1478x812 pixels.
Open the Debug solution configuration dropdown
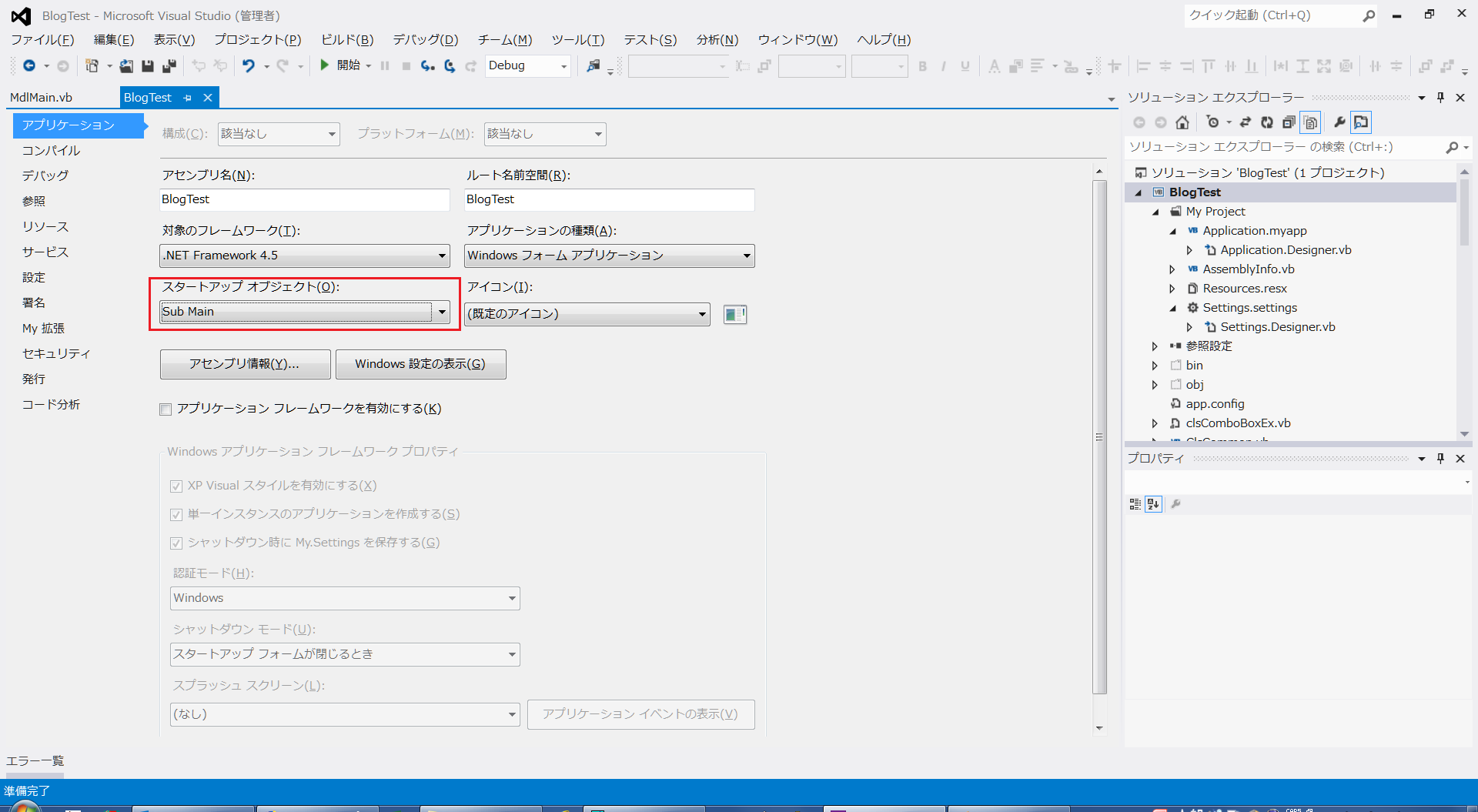(x=563, y=66)
